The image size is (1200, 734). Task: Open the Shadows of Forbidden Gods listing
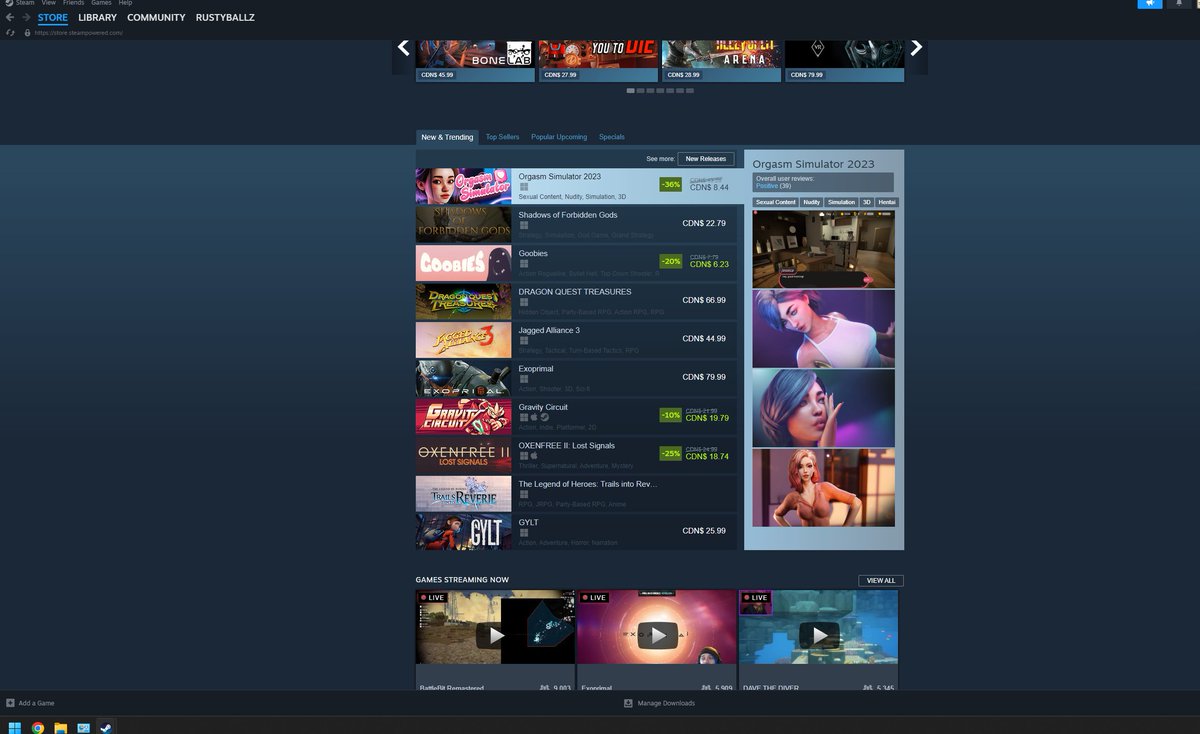pos(576,224)
